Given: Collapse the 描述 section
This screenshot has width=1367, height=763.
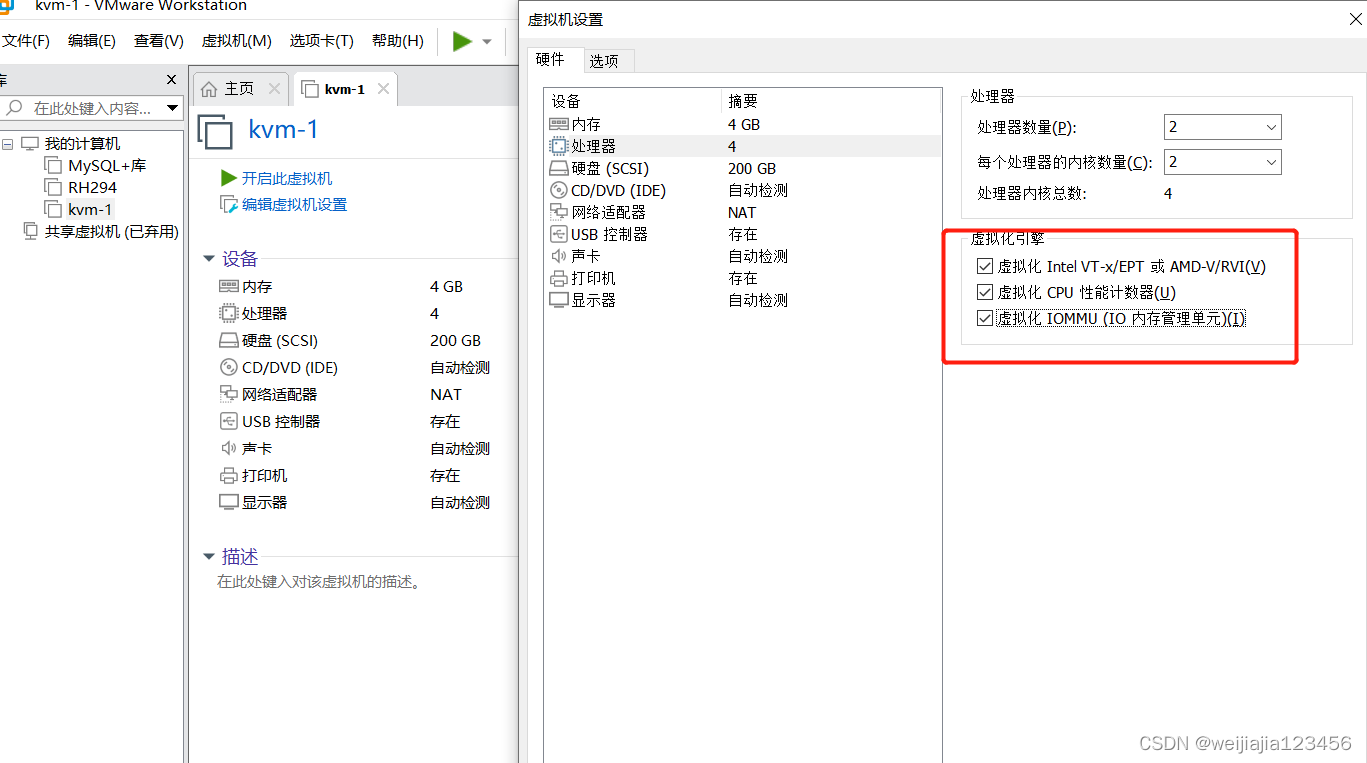Looking at the screenshot, I should [x=209, y=556].
